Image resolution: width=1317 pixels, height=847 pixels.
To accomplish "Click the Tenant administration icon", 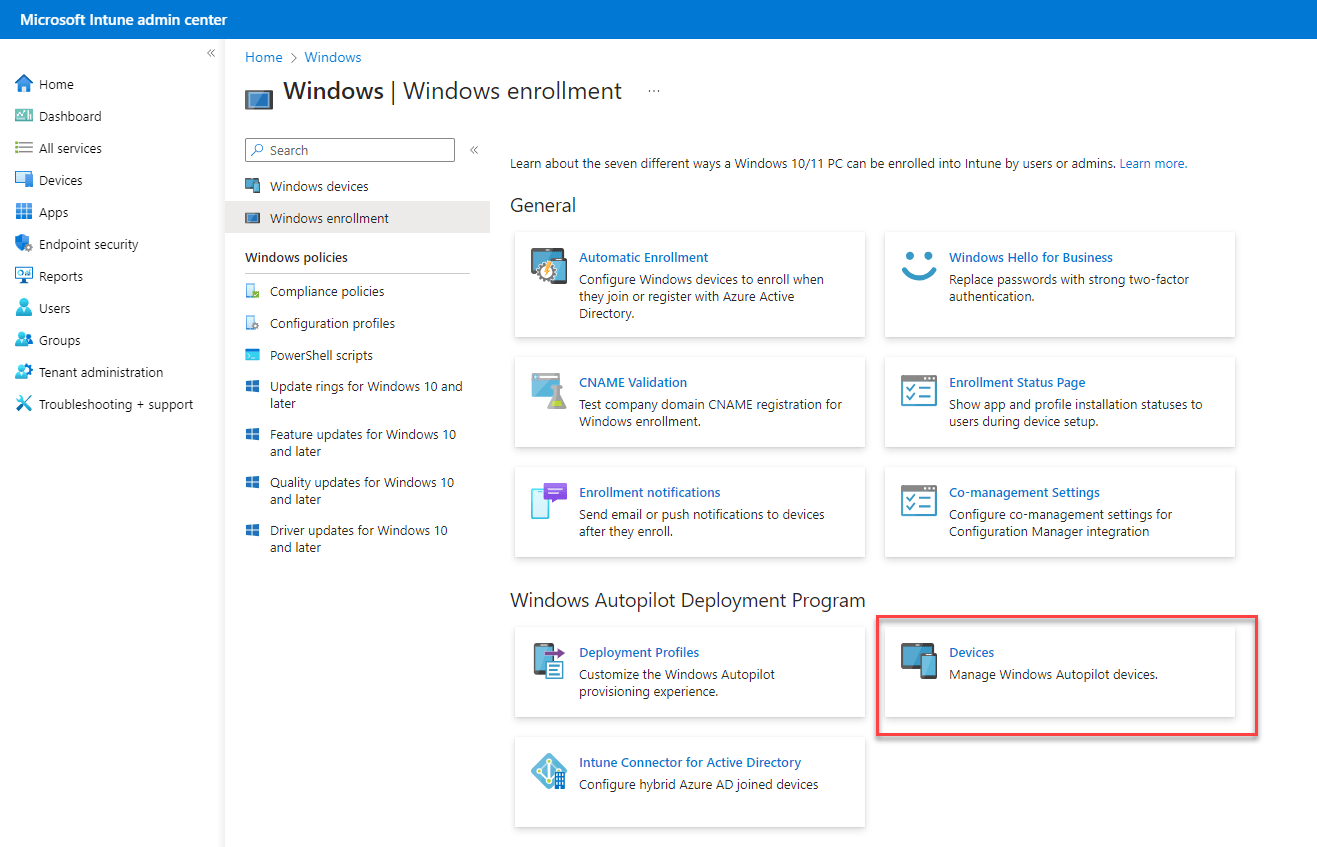I will (x=24, y=372).
